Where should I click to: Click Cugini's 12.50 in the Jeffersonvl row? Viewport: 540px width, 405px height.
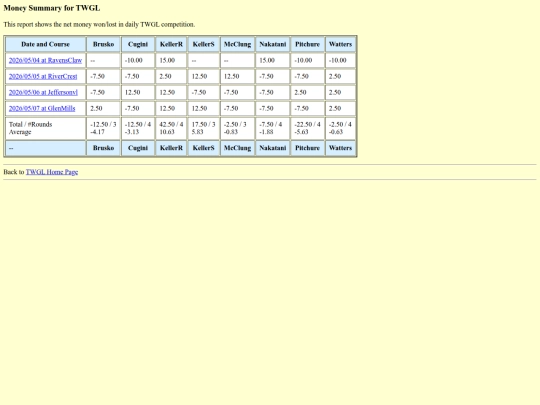coord(138,92)
